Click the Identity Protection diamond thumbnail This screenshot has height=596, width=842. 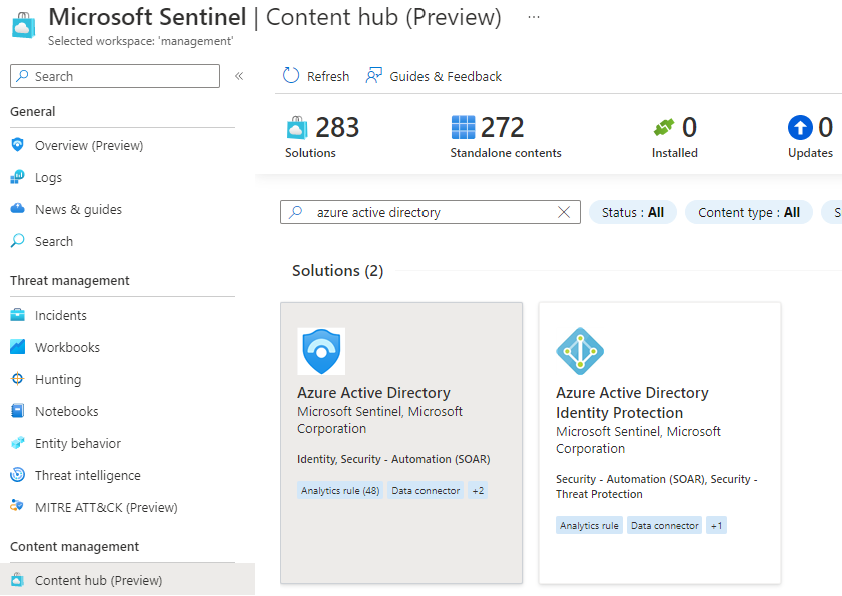(580, 351)
